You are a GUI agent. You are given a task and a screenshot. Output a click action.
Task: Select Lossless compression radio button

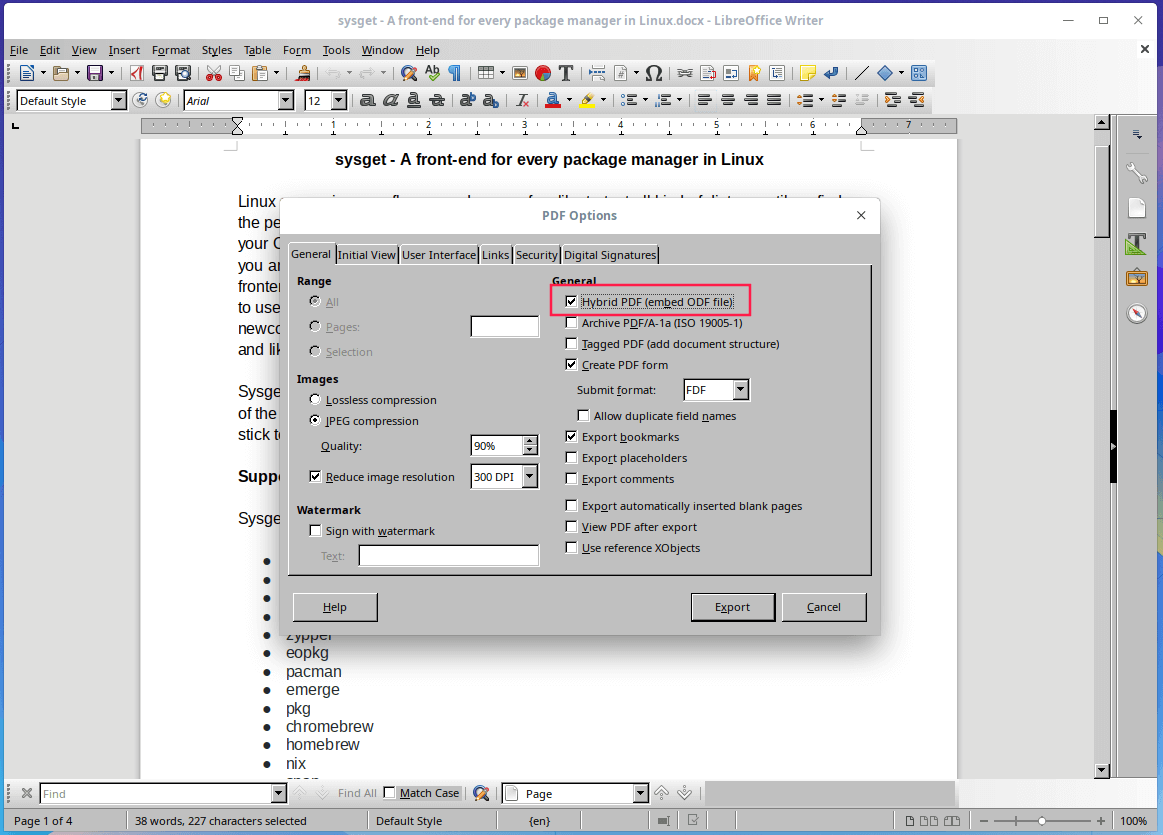click(x=315, y=400)
